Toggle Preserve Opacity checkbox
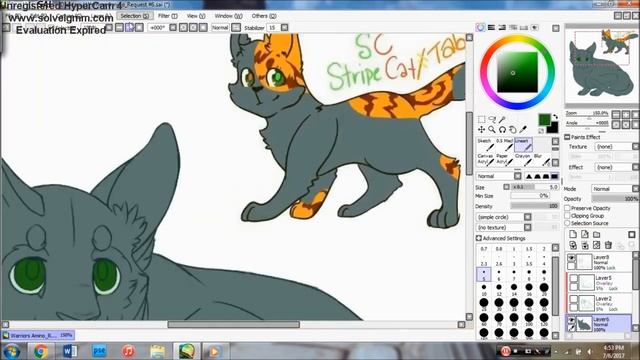 [567, 208]
